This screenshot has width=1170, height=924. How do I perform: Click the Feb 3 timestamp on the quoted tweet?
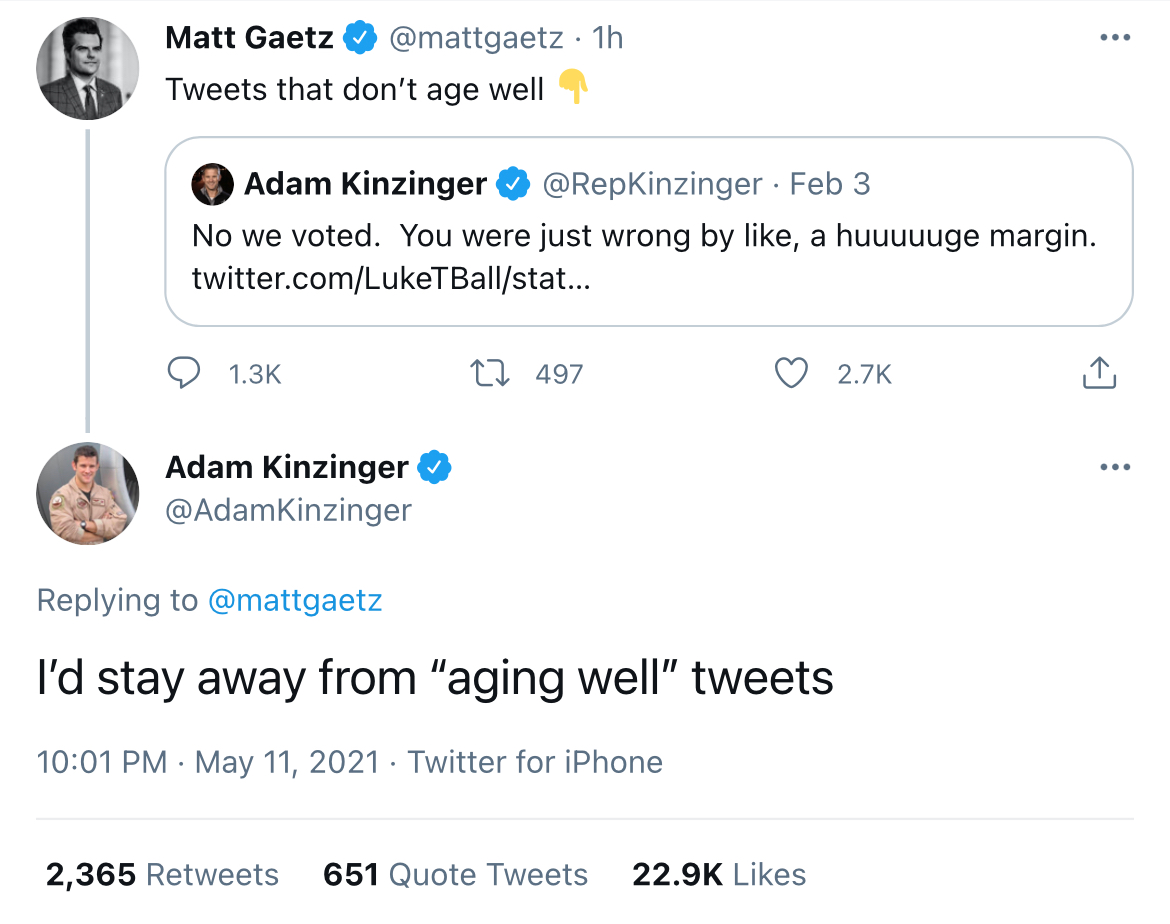pyautogui.click(x=834, y=184)
